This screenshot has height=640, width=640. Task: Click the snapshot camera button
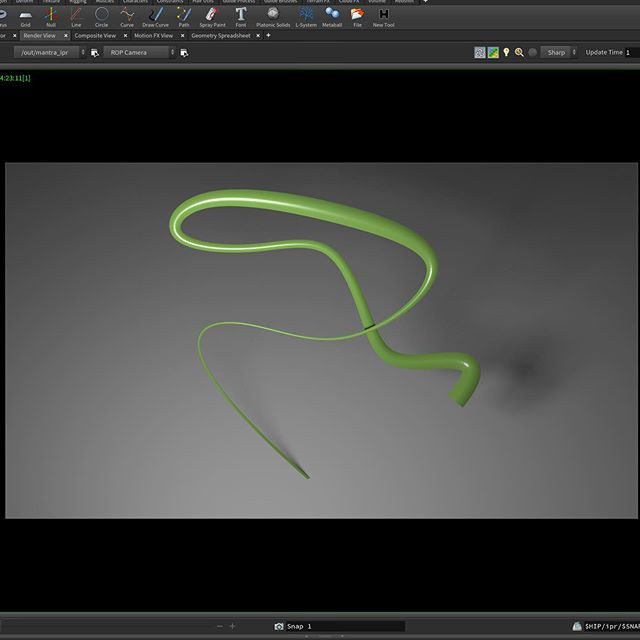tap(279, 626)
